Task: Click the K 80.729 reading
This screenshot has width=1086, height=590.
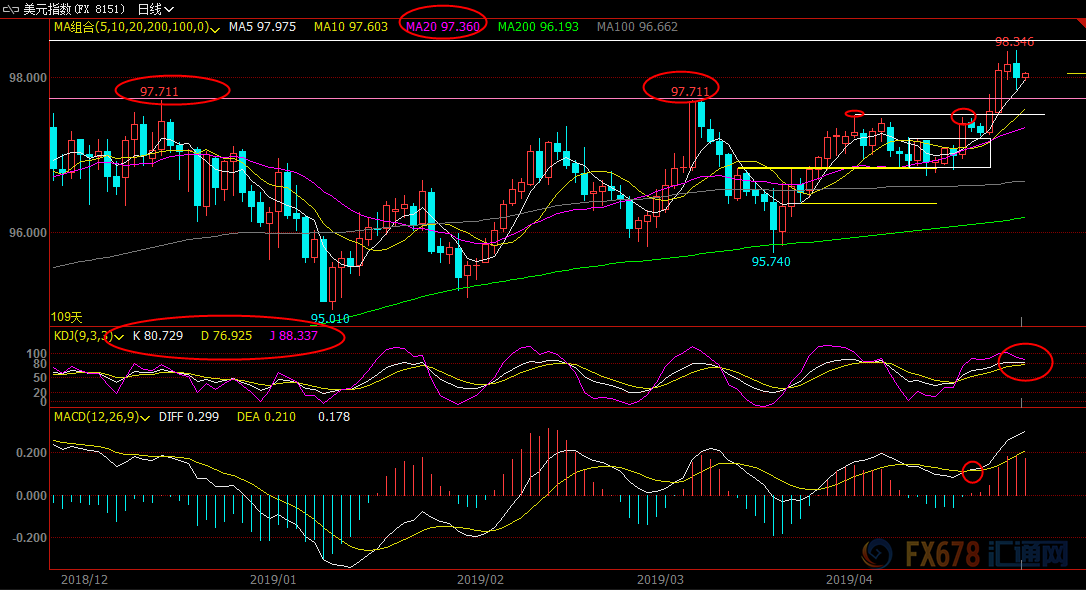Action: [158, 336]
